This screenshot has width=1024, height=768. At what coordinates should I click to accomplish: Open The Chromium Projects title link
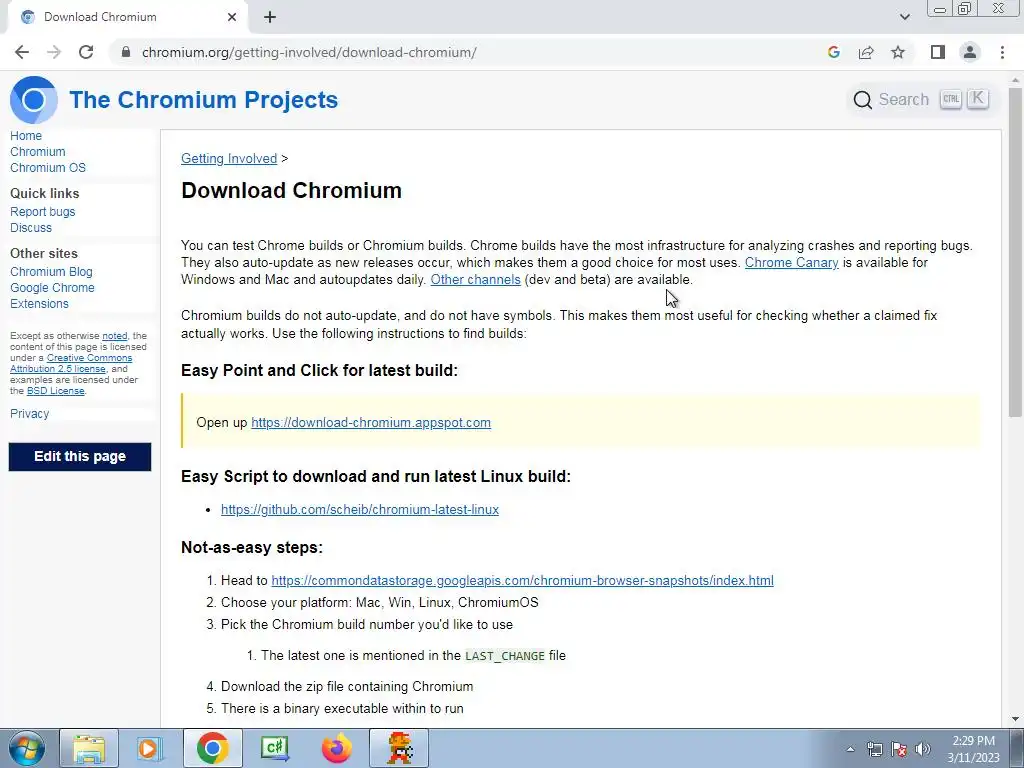click(204, 100)
